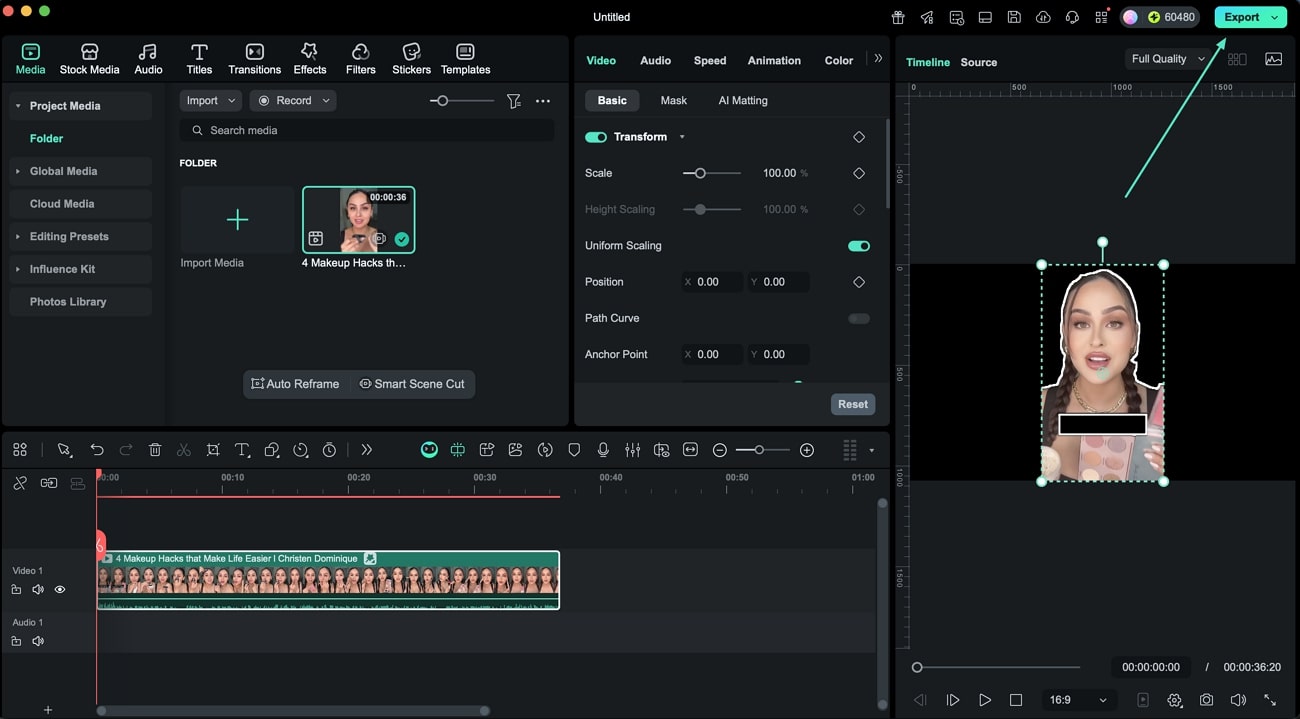The image size is (1300, 719).
Task: Open the Audio Mixer sliders icon
Action: pos(632,450)
